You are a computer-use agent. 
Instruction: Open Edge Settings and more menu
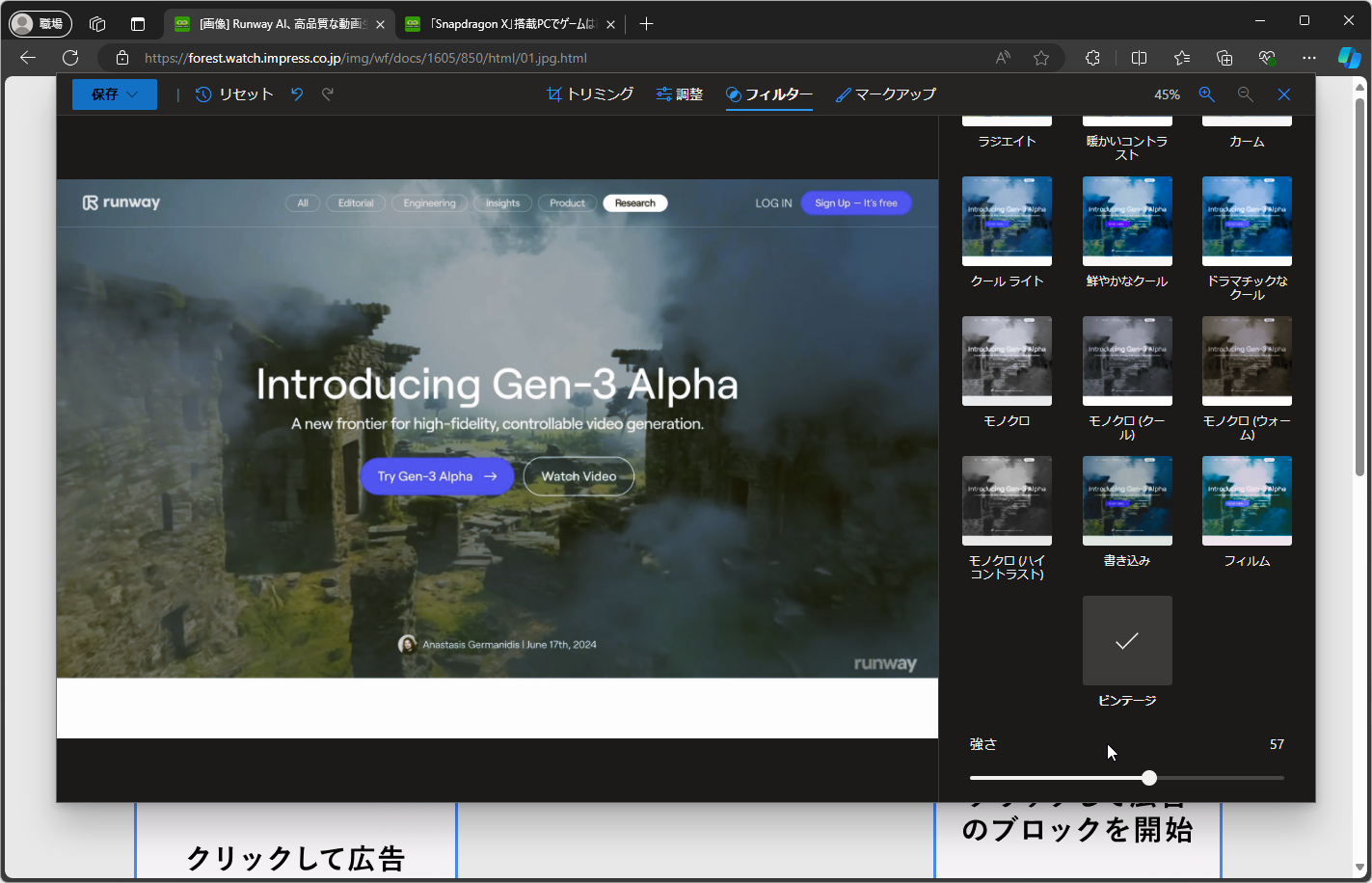click(x=1308, y=58)
